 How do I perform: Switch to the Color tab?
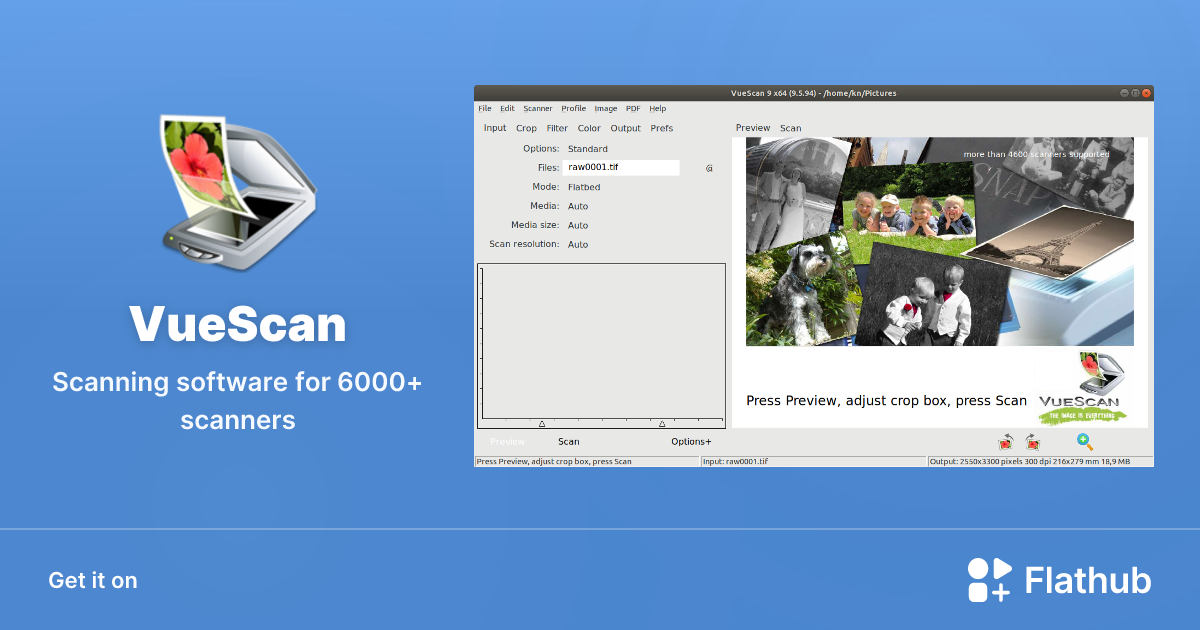tap(589, 128)
